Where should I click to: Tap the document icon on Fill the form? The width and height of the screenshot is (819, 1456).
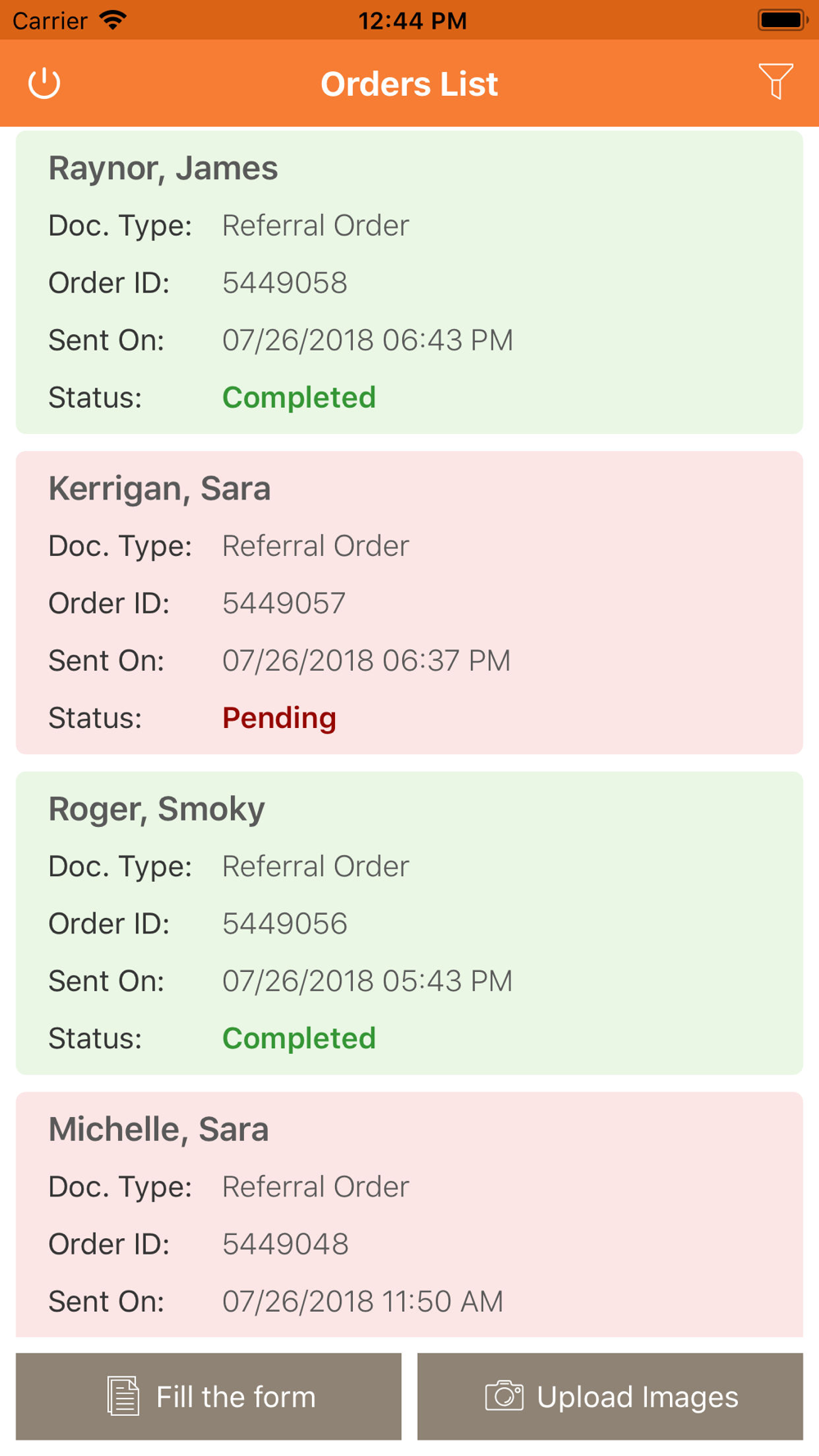coord(123,1395)
